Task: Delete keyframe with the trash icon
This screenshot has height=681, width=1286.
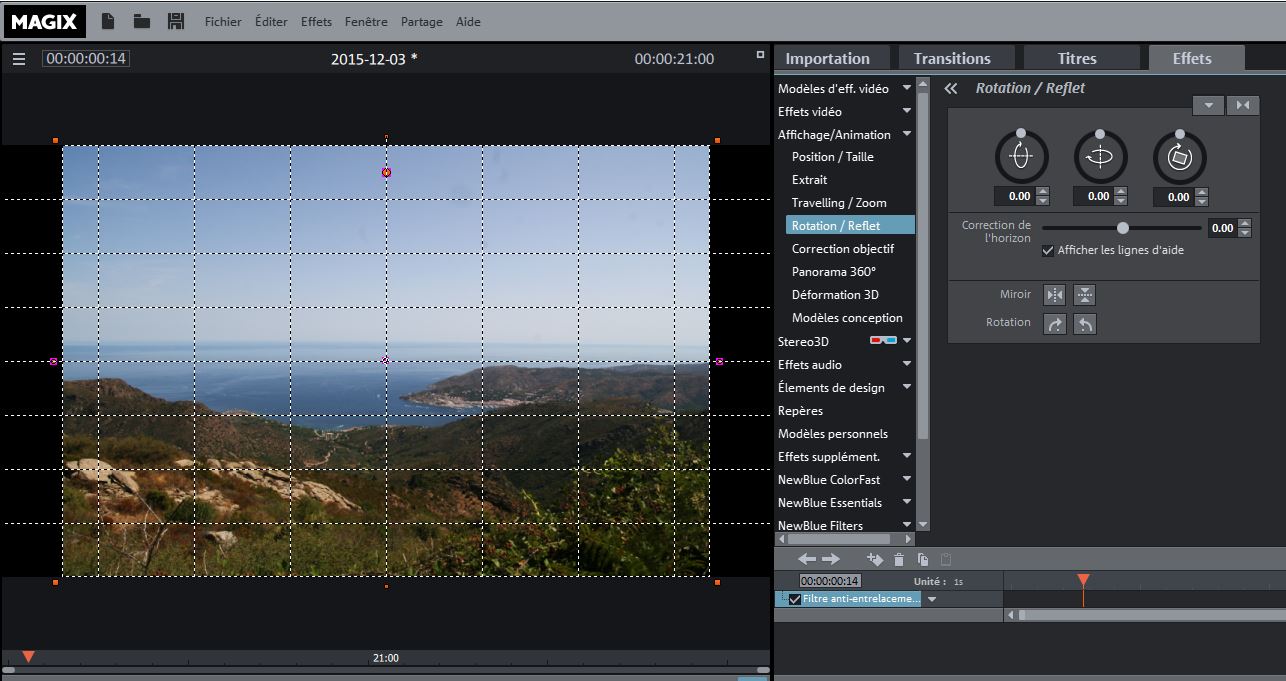Action: 899,560
